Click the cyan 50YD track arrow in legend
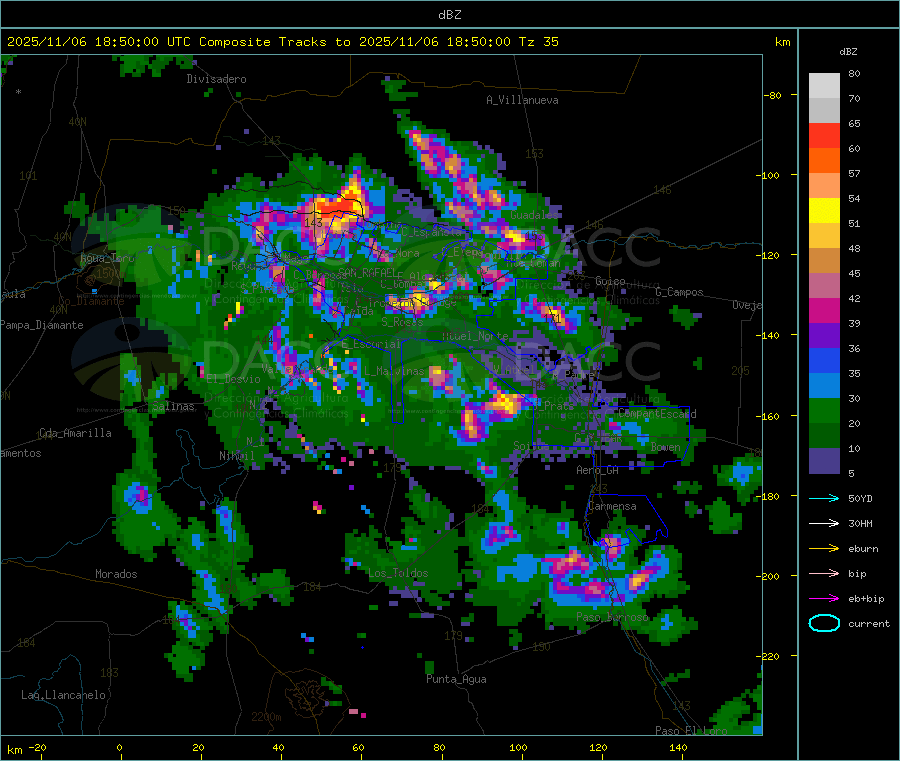The image size is (900, 761). coord(824,498)
